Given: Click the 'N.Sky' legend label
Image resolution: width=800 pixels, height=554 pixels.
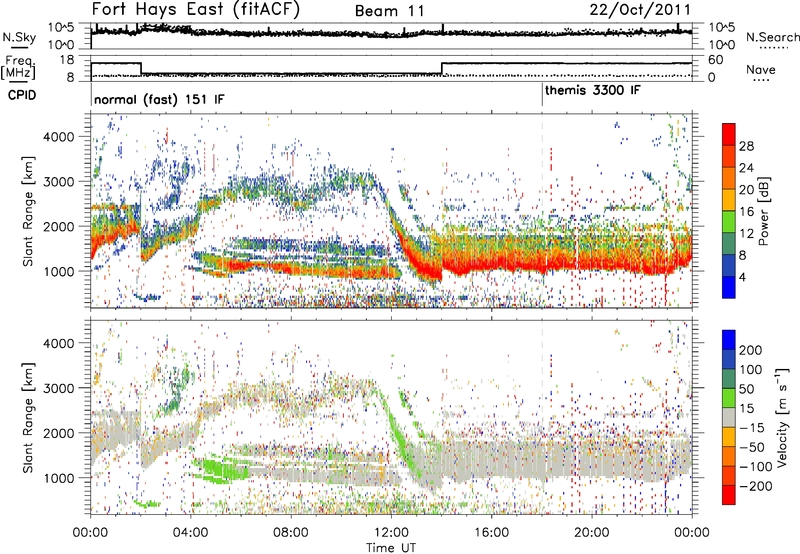Looking at the screenshot, I should point(19,37).
